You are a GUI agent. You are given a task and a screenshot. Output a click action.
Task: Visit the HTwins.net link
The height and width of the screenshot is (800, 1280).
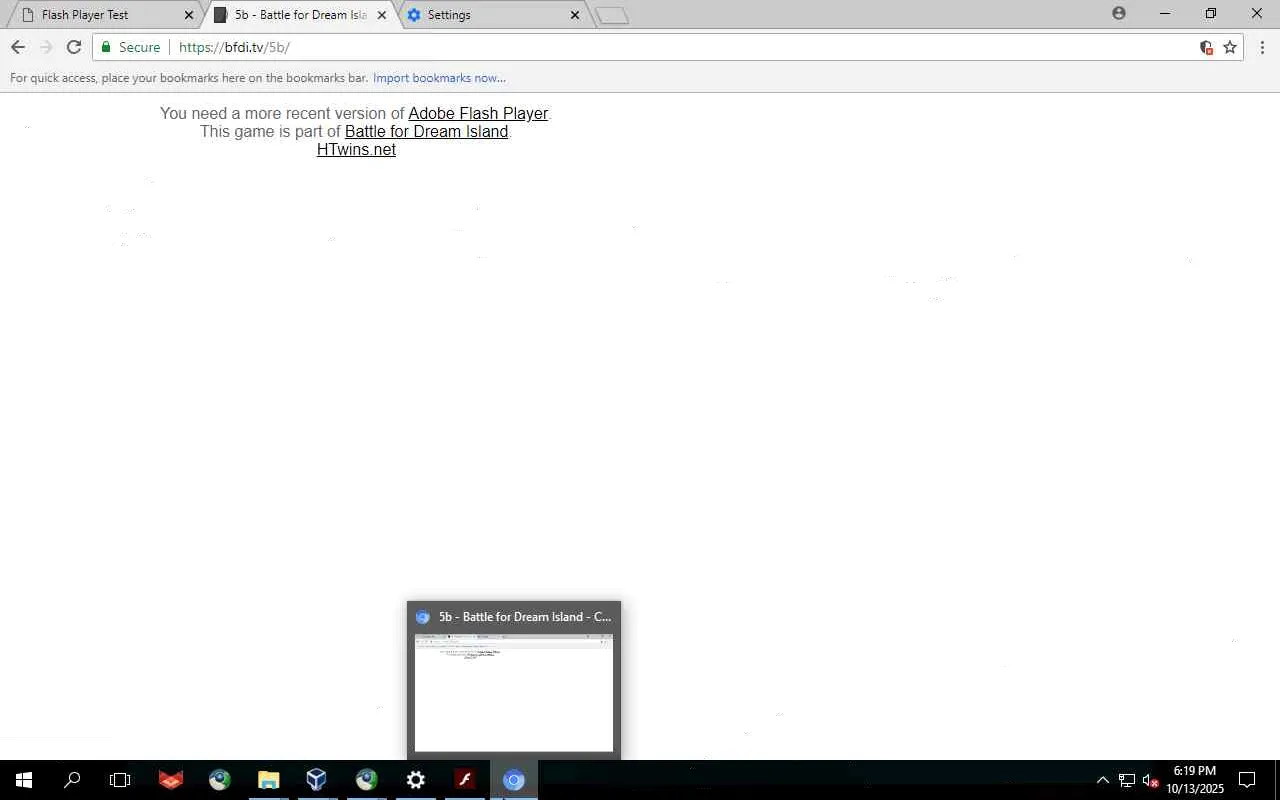(356, 150)
